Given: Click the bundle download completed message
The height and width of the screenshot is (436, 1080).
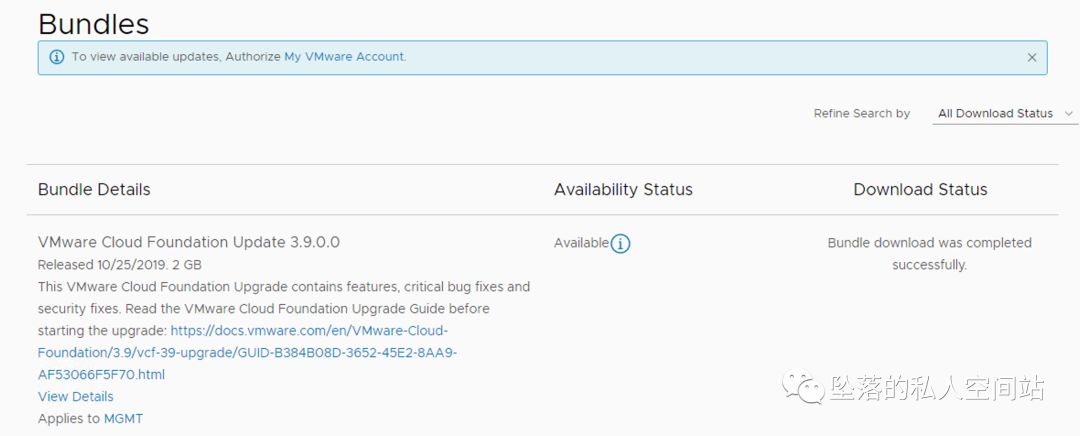Looking at the screenshot, I should tap(929, 254).
